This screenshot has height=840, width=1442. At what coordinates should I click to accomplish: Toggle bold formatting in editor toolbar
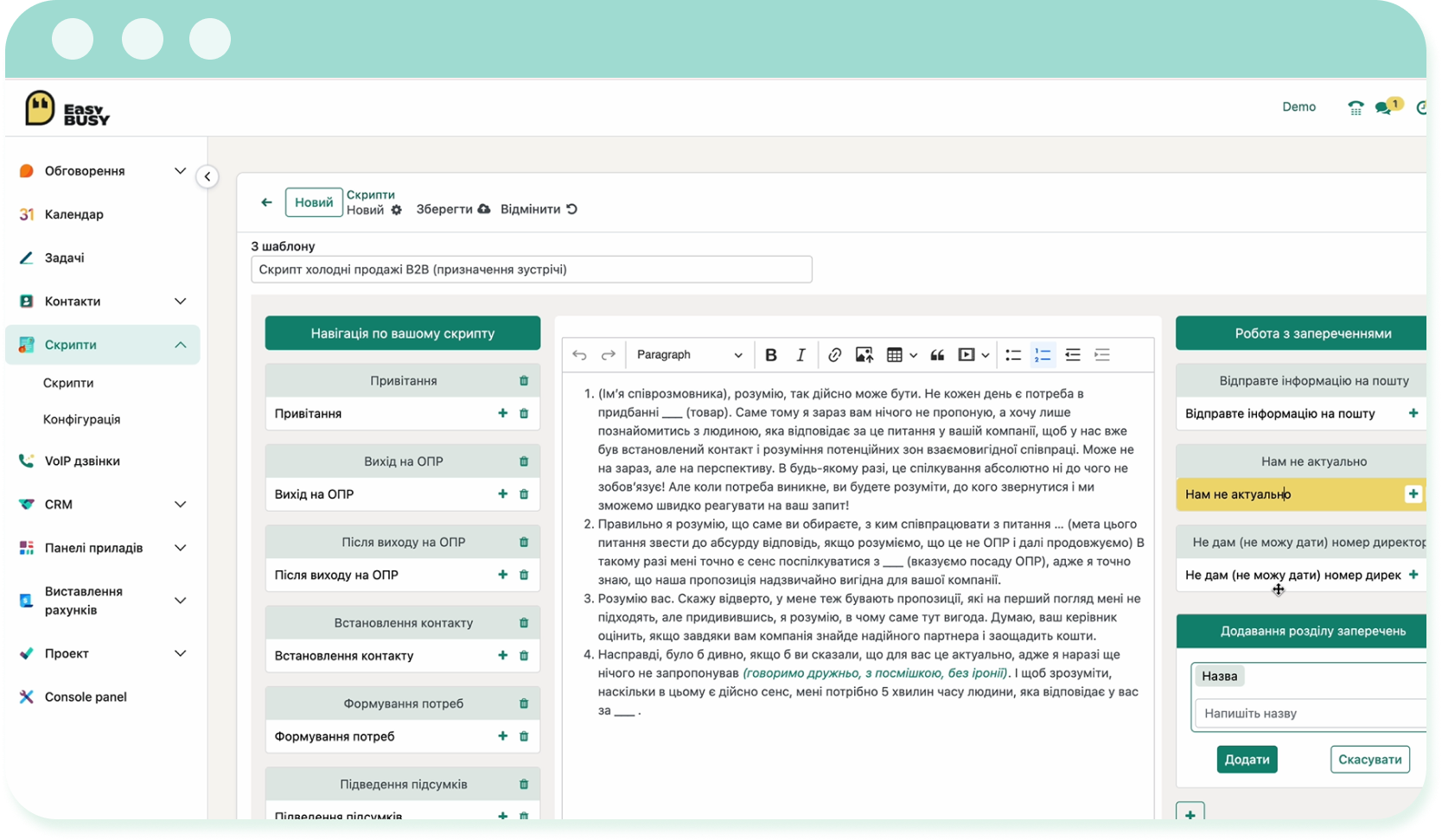coord(771,355)
